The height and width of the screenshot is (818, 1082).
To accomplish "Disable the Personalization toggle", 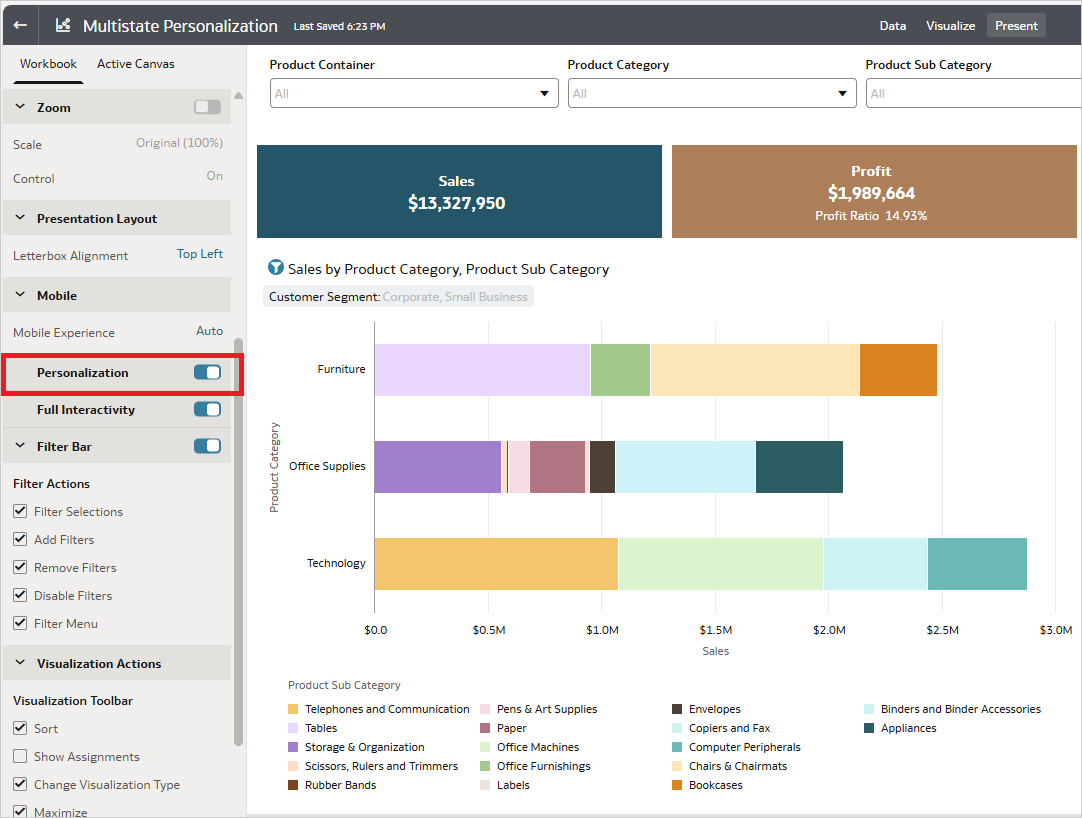I will tap(207, 371).
